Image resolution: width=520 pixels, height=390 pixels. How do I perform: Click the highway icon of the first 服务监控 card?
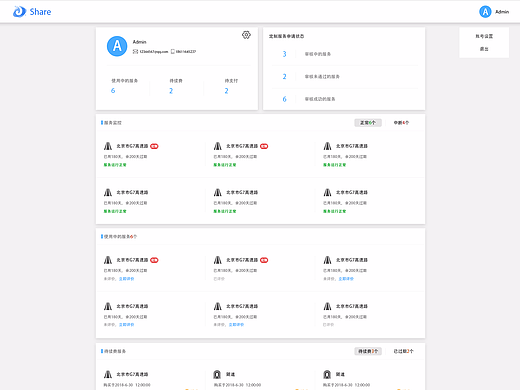click(x=108, y=146)
